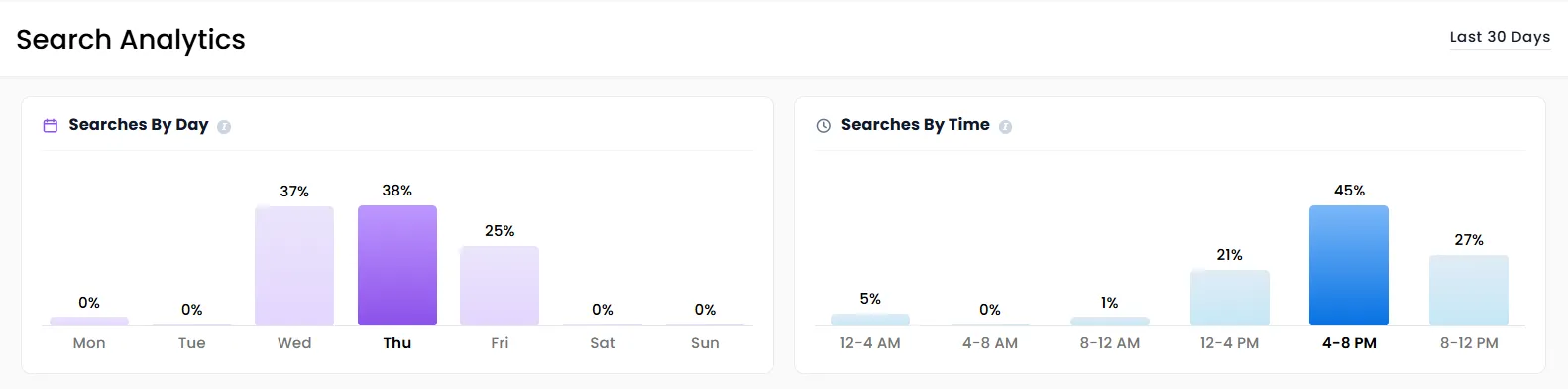The height and width of the screenshot is (389, 1568).
Task: Select the Fri 25% bar
Action: tap(500, 286)
